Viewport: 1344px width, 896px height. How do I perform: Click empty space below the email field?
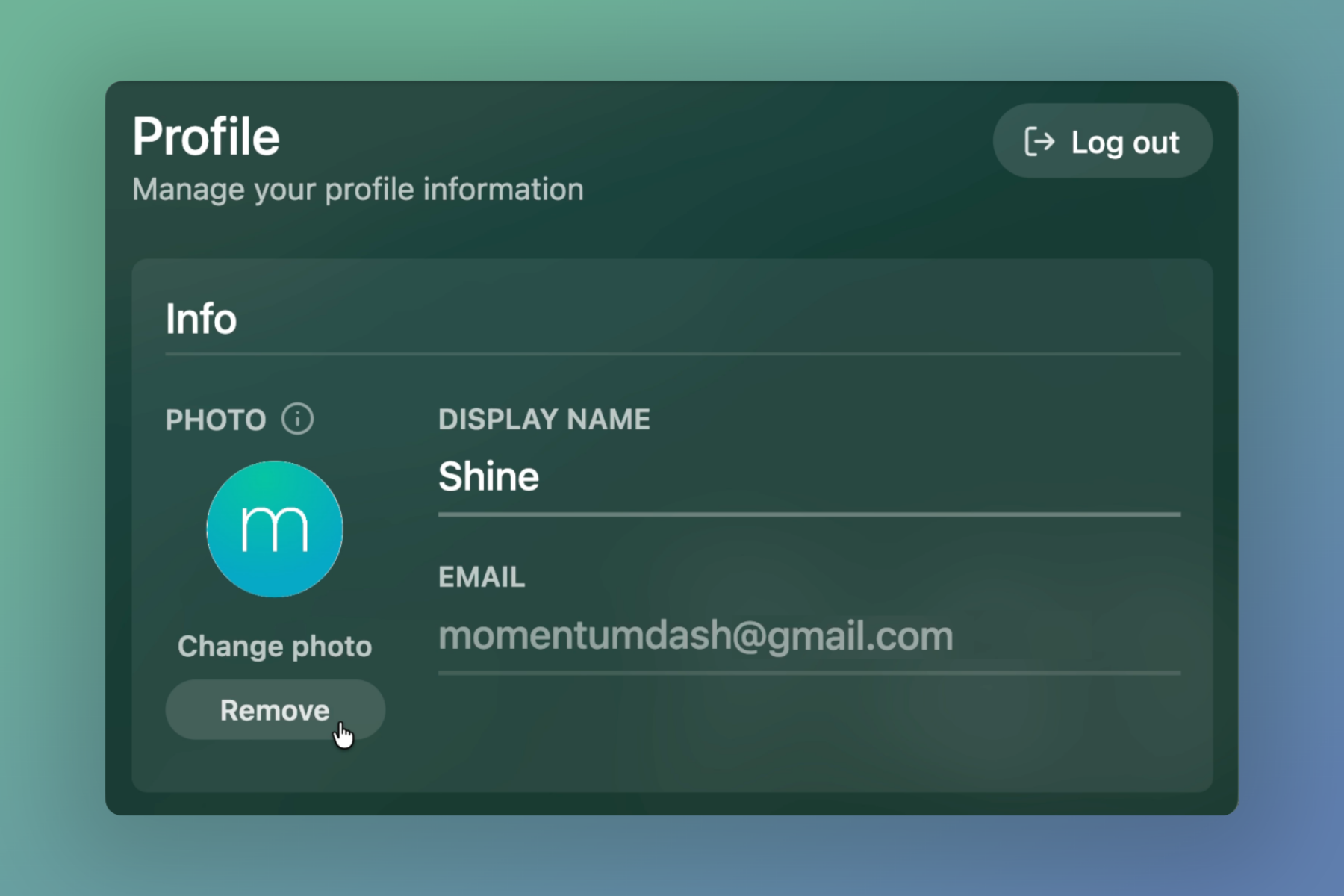pyautogui.click(x=809, y=732)
